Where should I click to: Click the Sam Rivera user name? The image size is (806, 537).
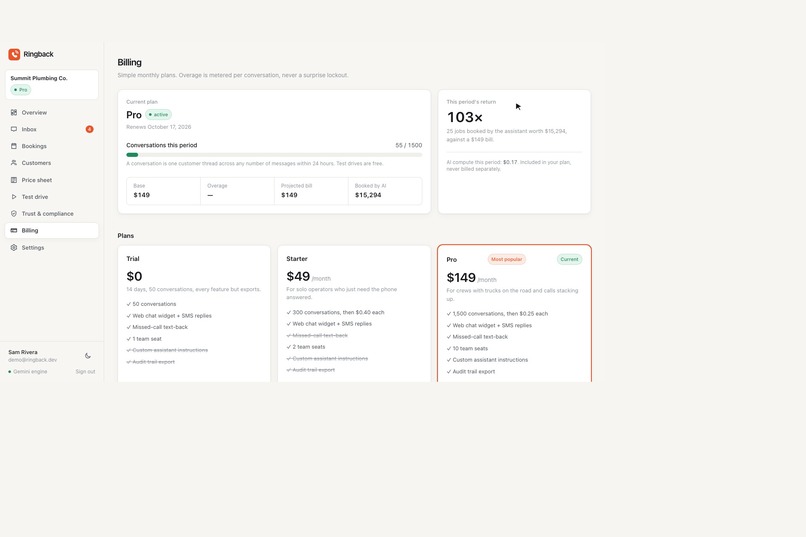[23, 352]
